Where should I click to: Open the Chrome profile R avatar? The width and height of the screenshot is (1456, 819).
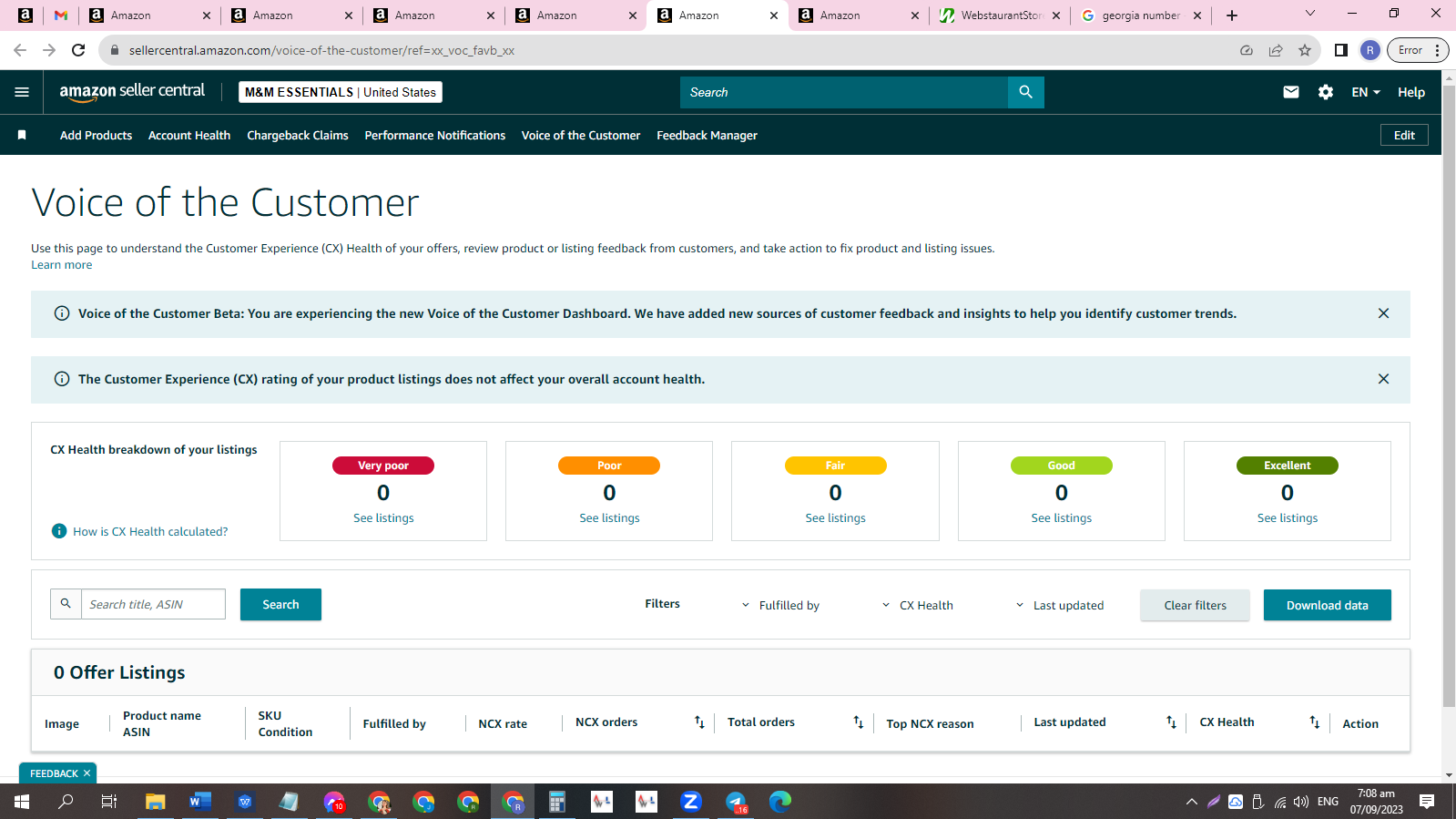coord(1369,50)
